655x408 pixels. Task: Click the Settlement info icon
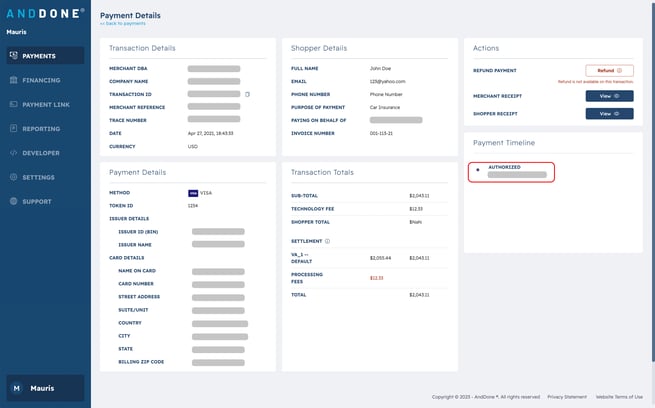coord(327,241)
